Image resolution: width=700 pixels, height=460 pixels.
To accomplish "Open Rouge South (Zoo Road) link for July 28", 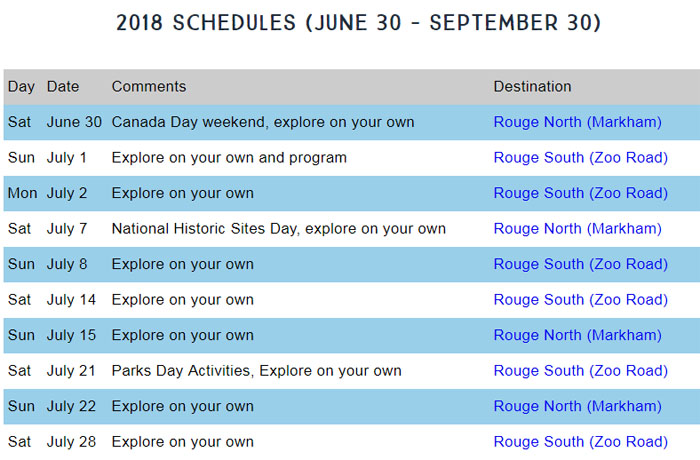I will [x=580, y=442].
